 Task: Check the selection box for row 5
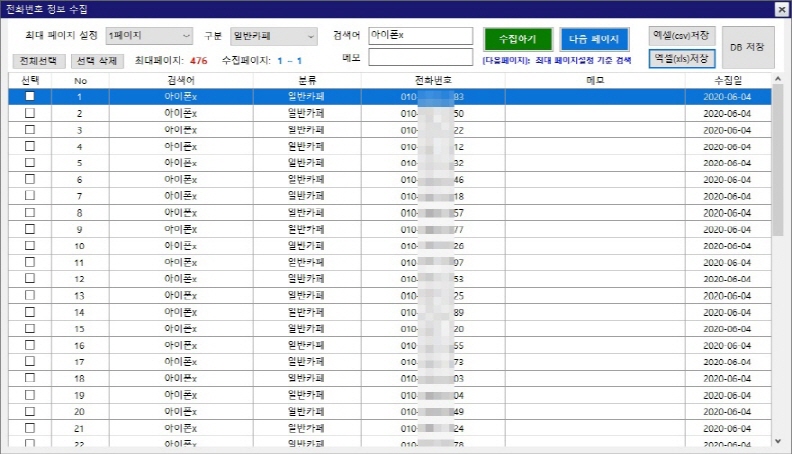(30, 163)
